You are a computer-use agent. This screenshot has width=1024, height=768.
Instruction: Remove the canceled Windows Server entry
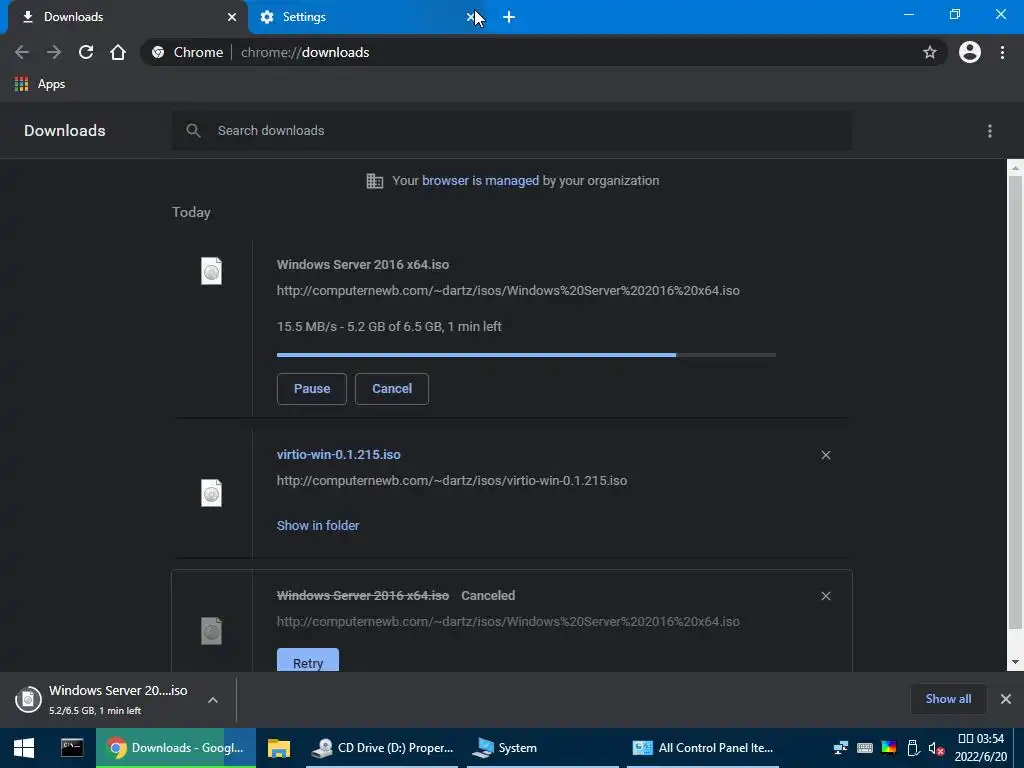point(825,596)
